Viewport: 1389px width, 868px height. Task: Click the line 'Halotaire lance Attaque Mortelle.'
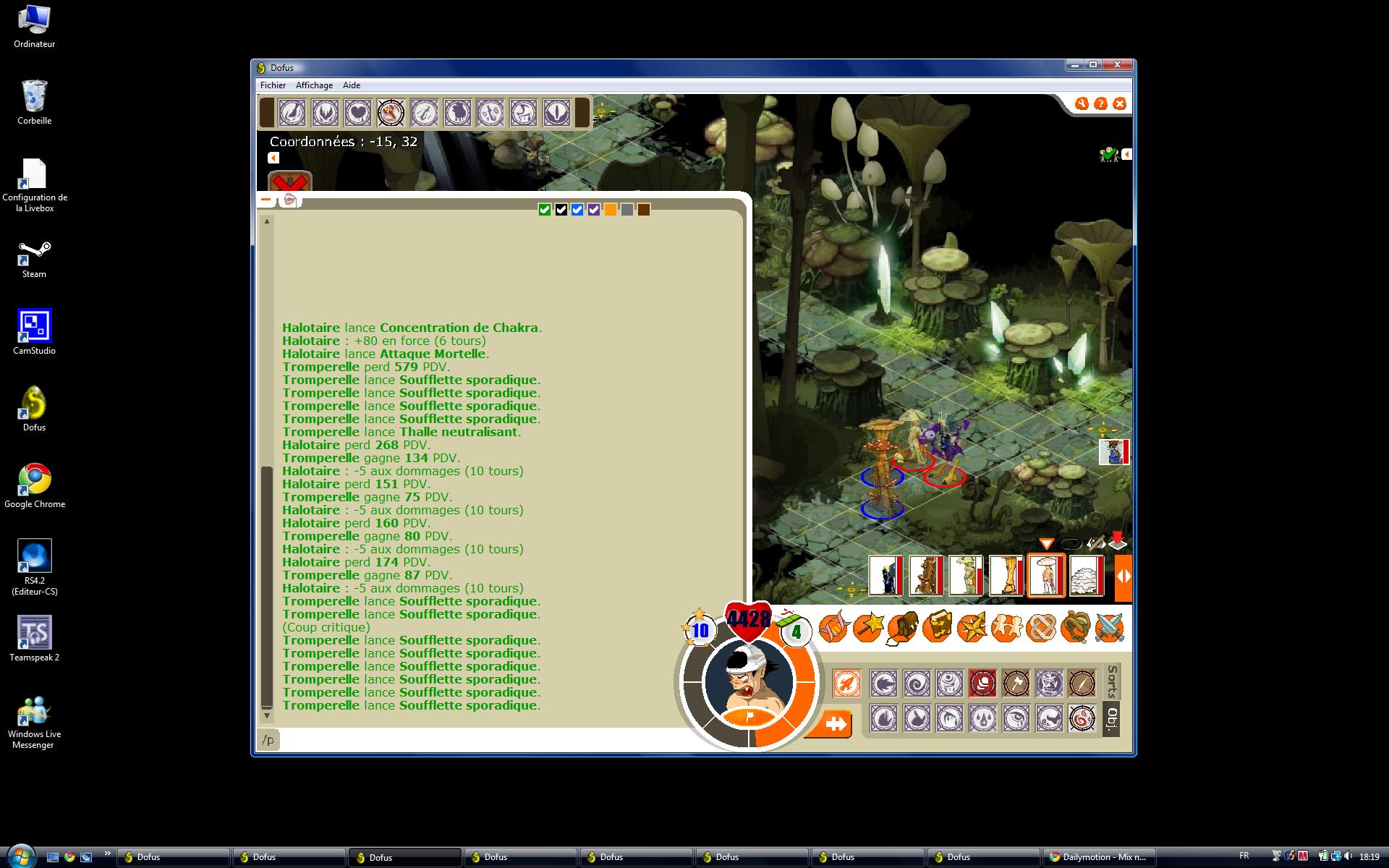click(386, 354)
